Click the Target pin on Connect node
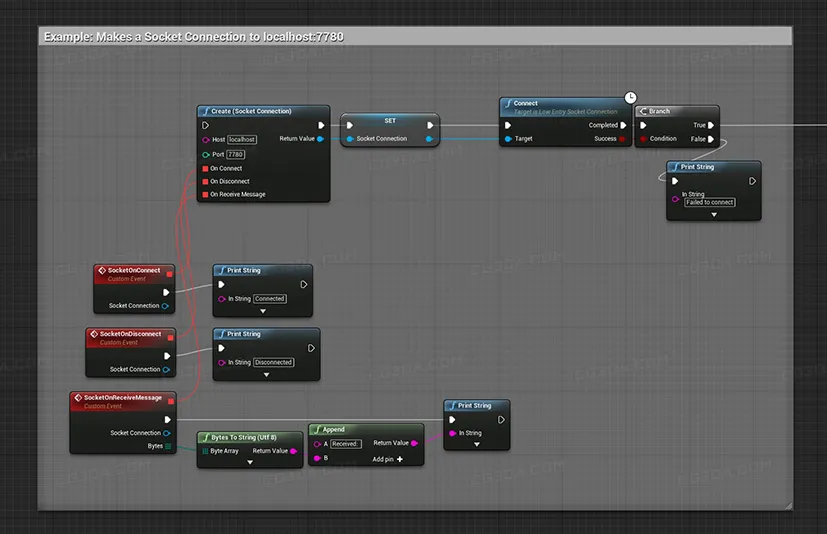Image resolution: width=827 pixels, height=534 pixels. (508, 139)
